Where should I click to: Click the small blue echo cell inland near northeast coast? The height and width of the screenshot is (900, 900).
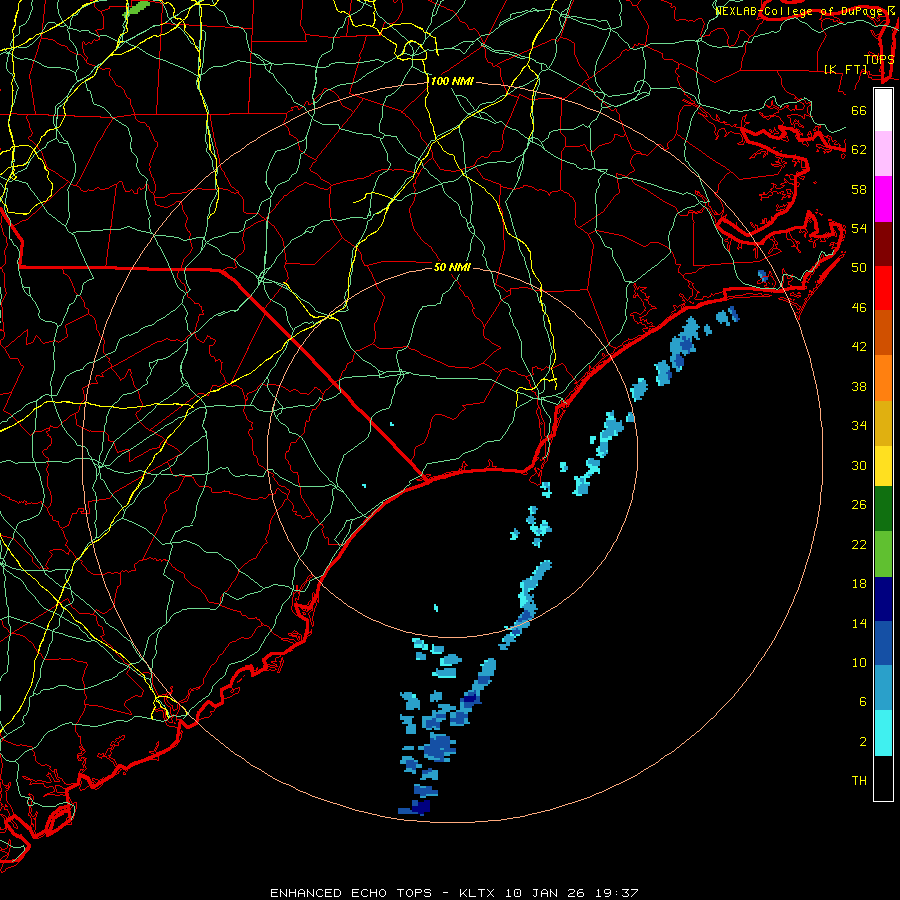763,276
